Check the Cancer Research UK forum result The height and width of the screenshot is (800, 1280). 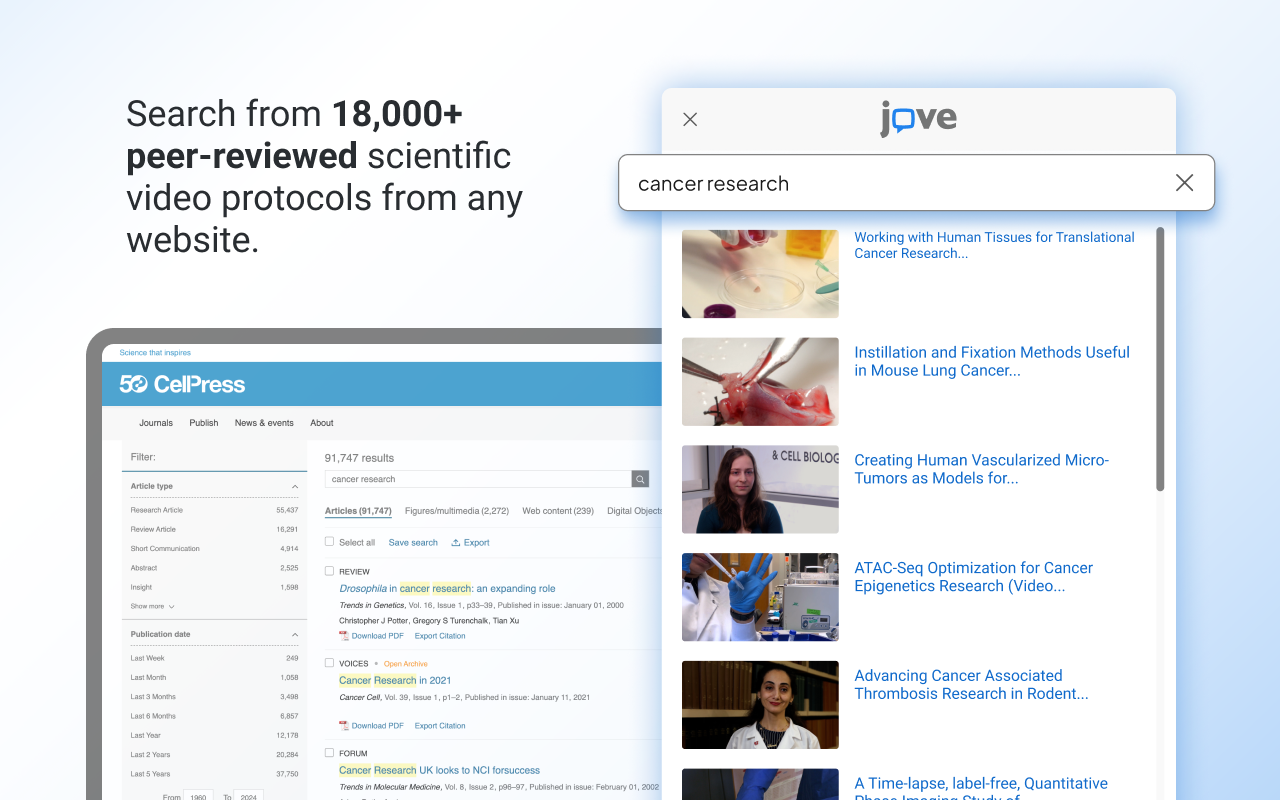click(x=329, y=753)
